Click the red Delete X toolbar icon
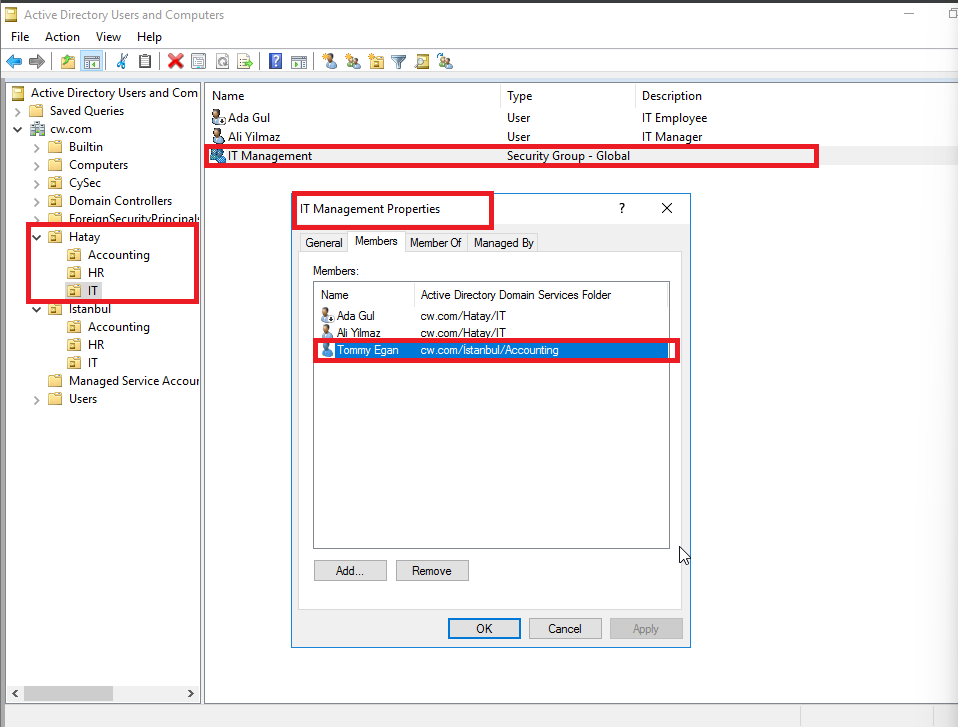This screenshot has height=727, width=958. [x=175, y=62]
